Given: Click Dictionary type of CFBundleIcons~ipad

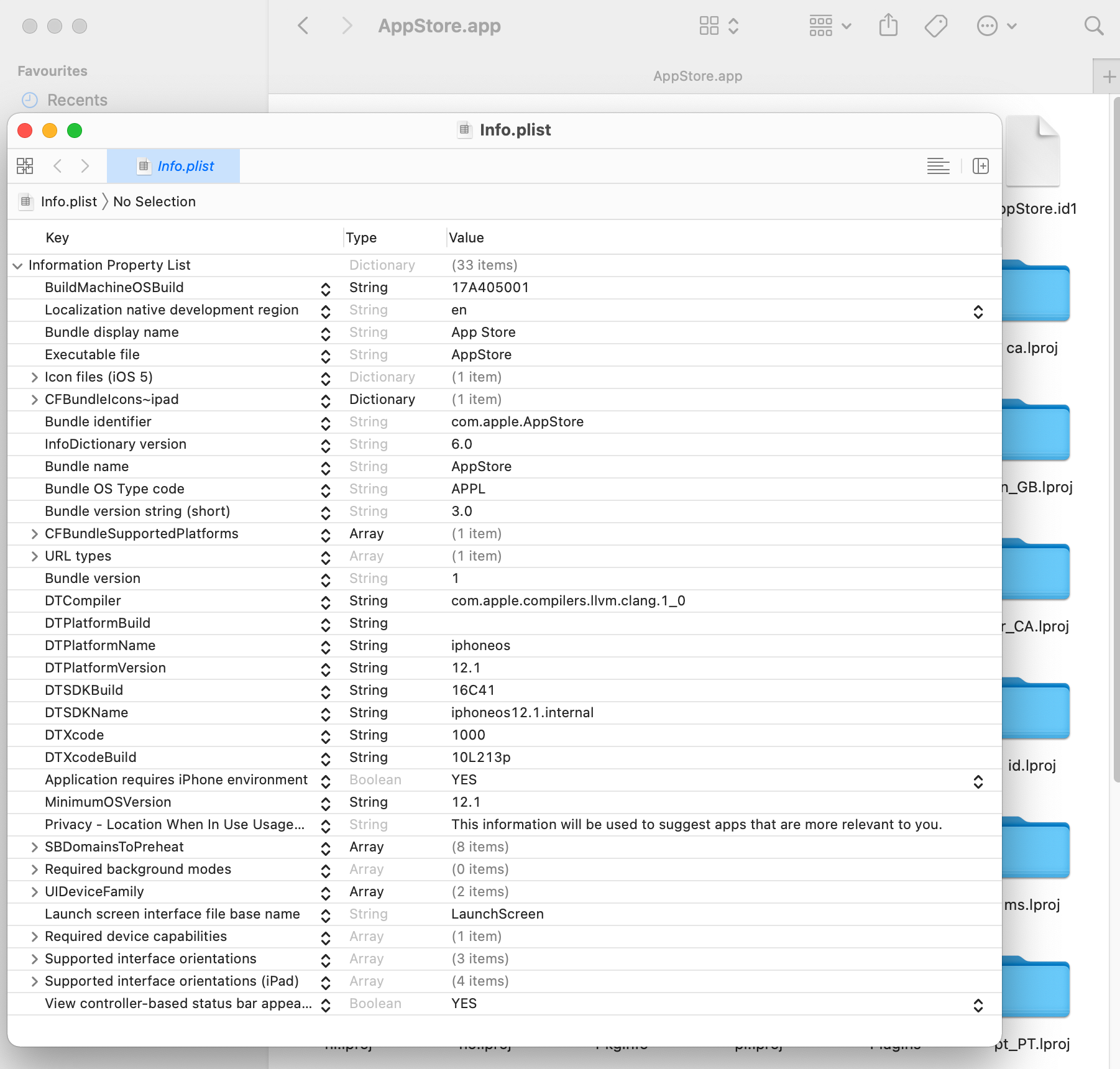Looking at the screenshot, I should pos(382,400).
